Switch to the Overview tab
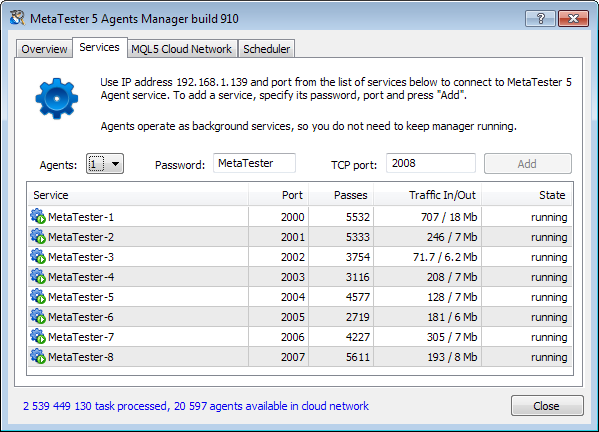Screen dimensions: 599x432 click(44, 49)
